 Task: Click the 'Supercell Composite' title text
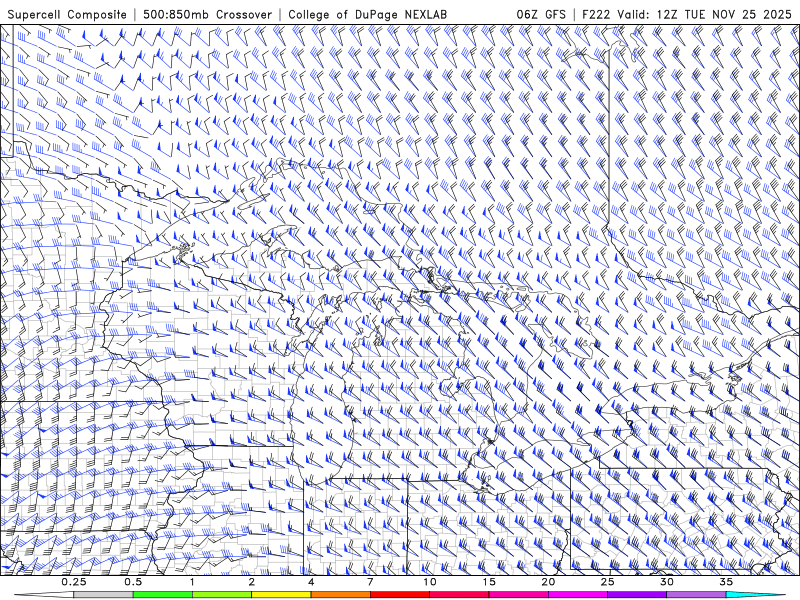coord(67,14)
